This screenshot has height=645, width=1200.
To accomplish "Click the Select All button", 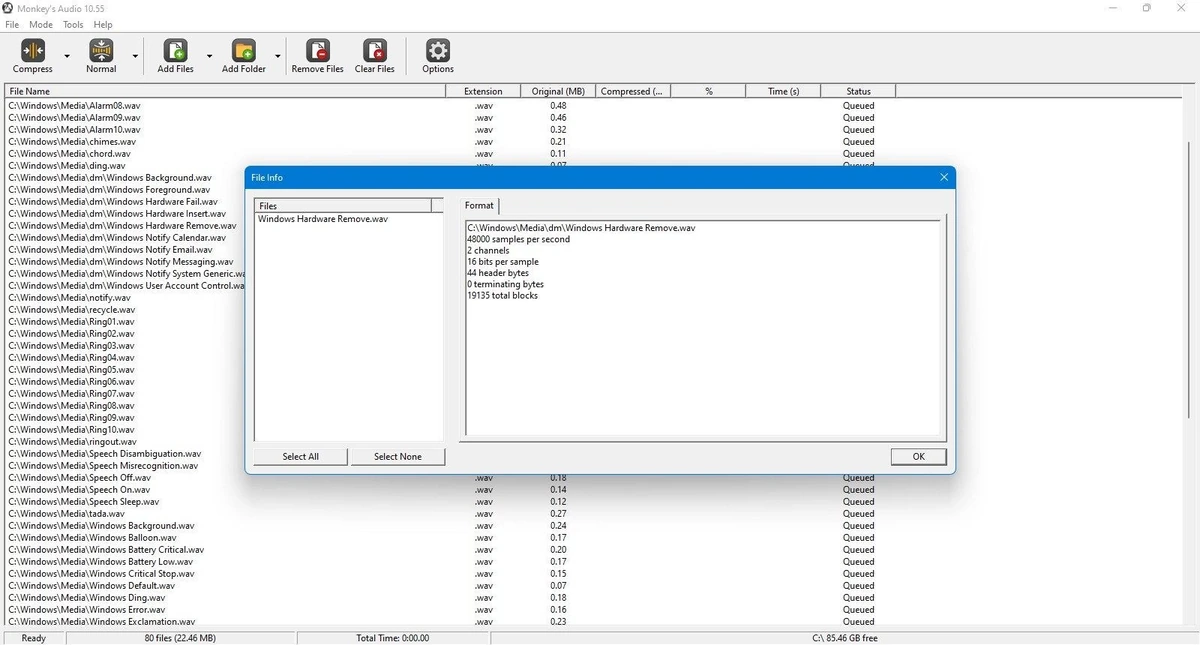I will pos(300,456).
